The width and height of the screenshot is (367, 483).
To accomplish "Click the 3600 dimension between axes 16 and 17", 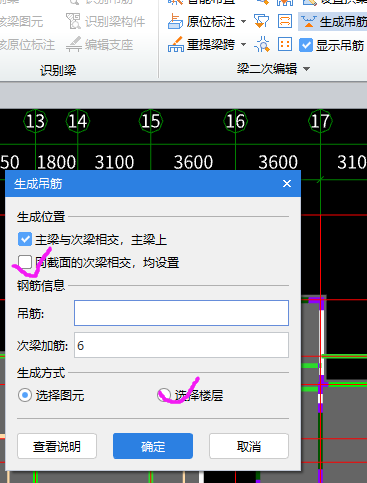I will pyautogui.click(x=278, y=163).
